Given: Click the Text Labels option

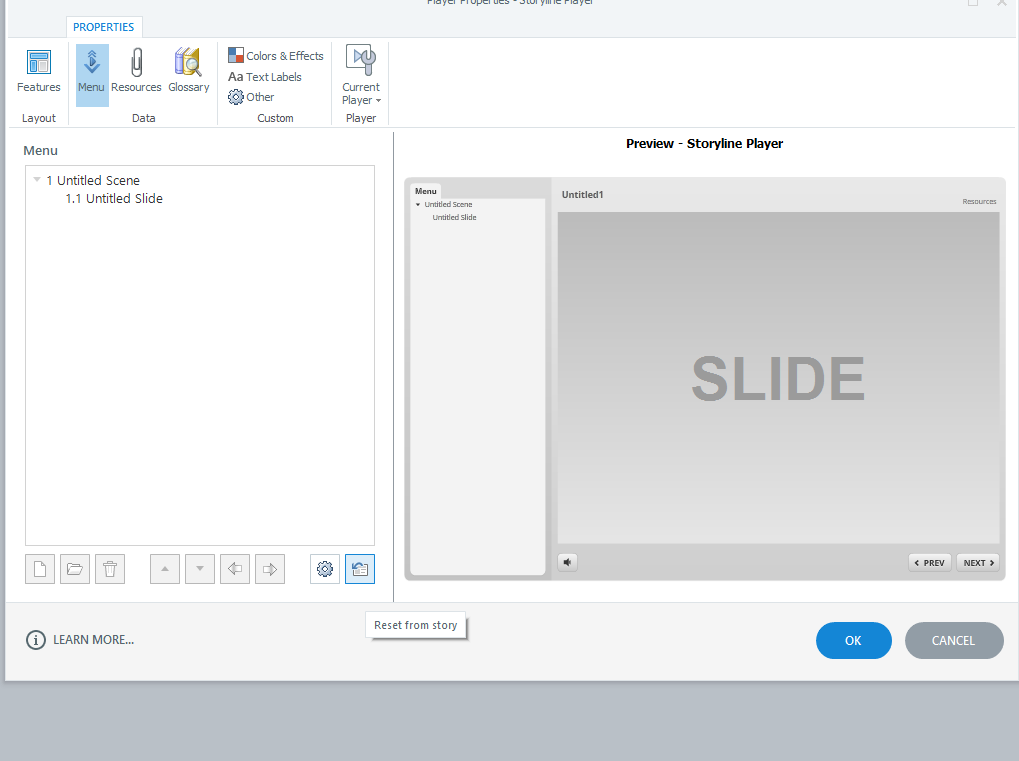Looking at the screenshot, I should (x=266, y=76).
